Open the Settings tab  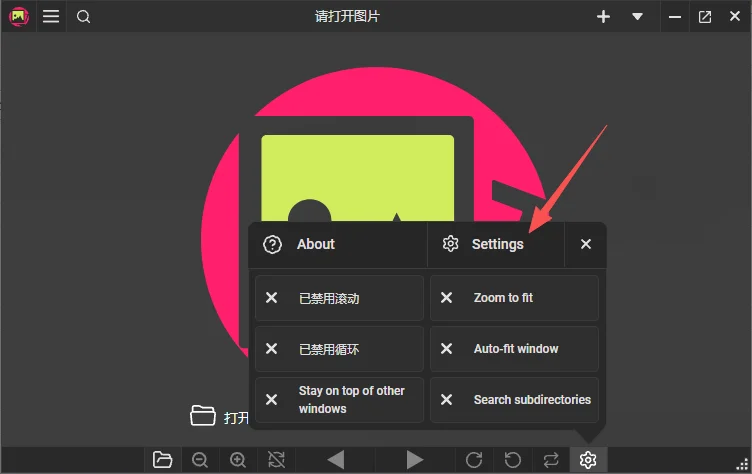coord(496,244)
